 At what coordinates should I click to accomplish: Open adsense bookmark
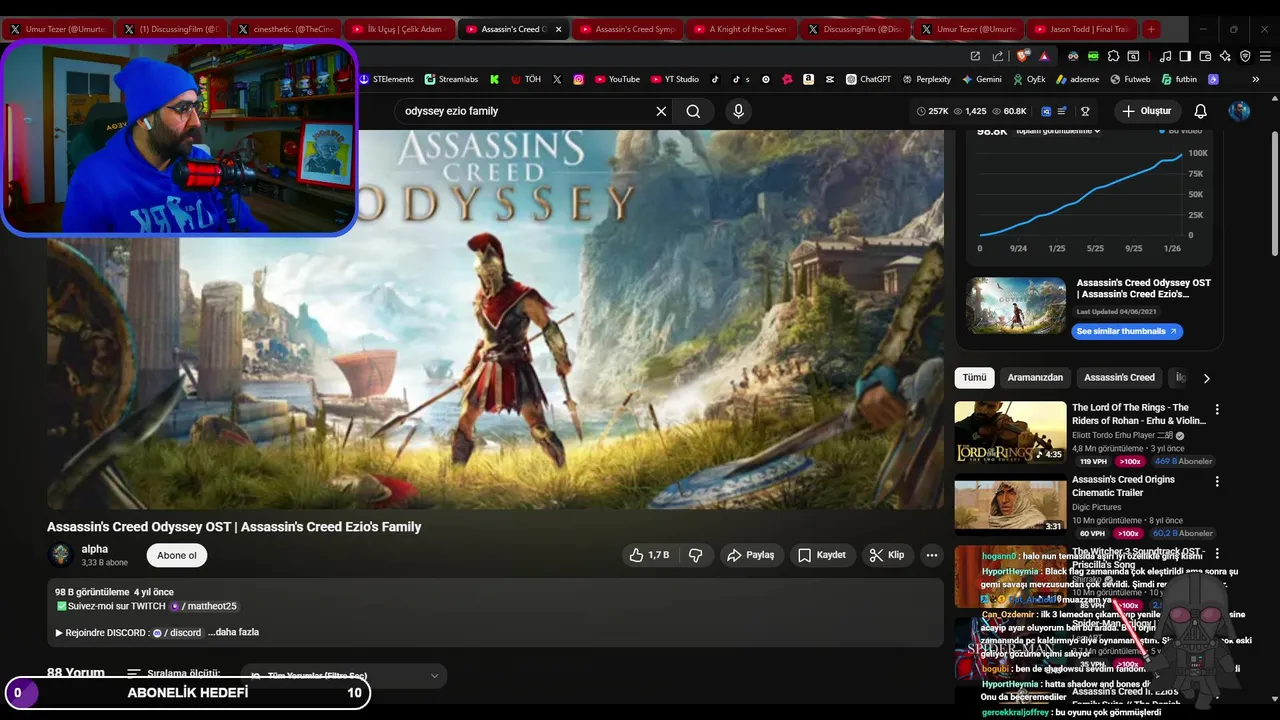pos(1077,79)
